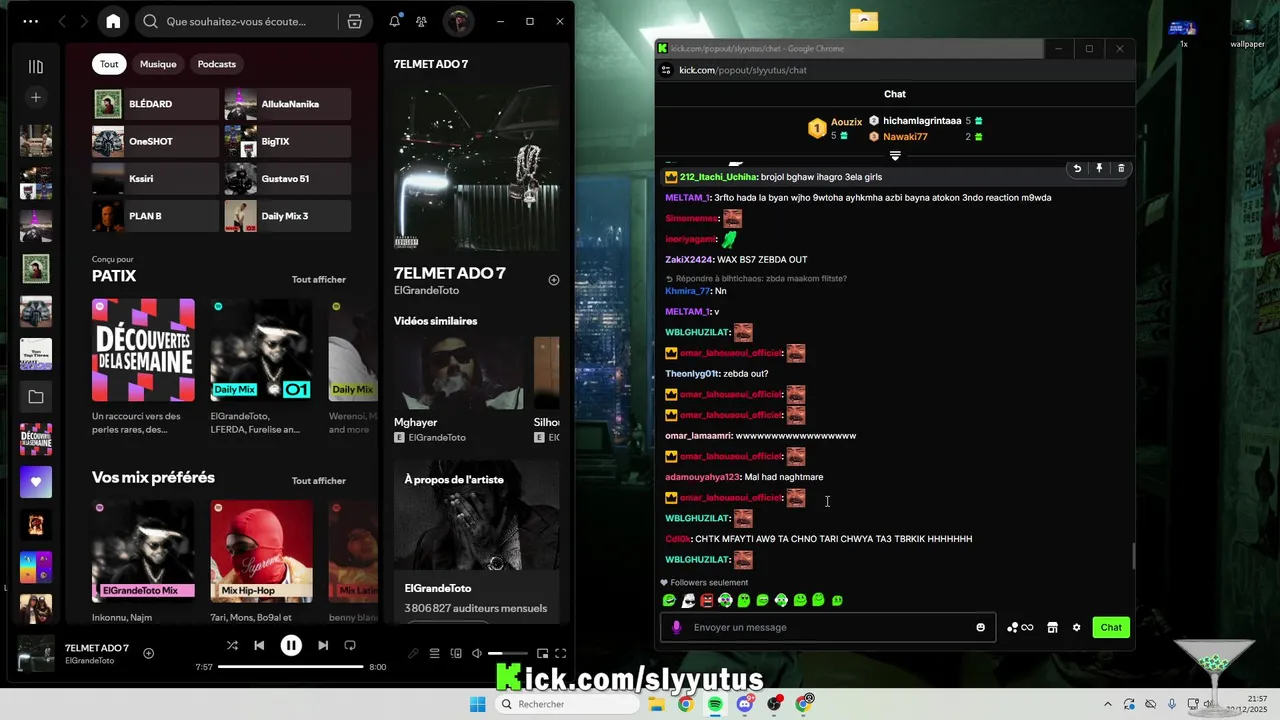Adjust the Spotify volume slider
Screen dimensions: 1280x720
tap(508, 654)
